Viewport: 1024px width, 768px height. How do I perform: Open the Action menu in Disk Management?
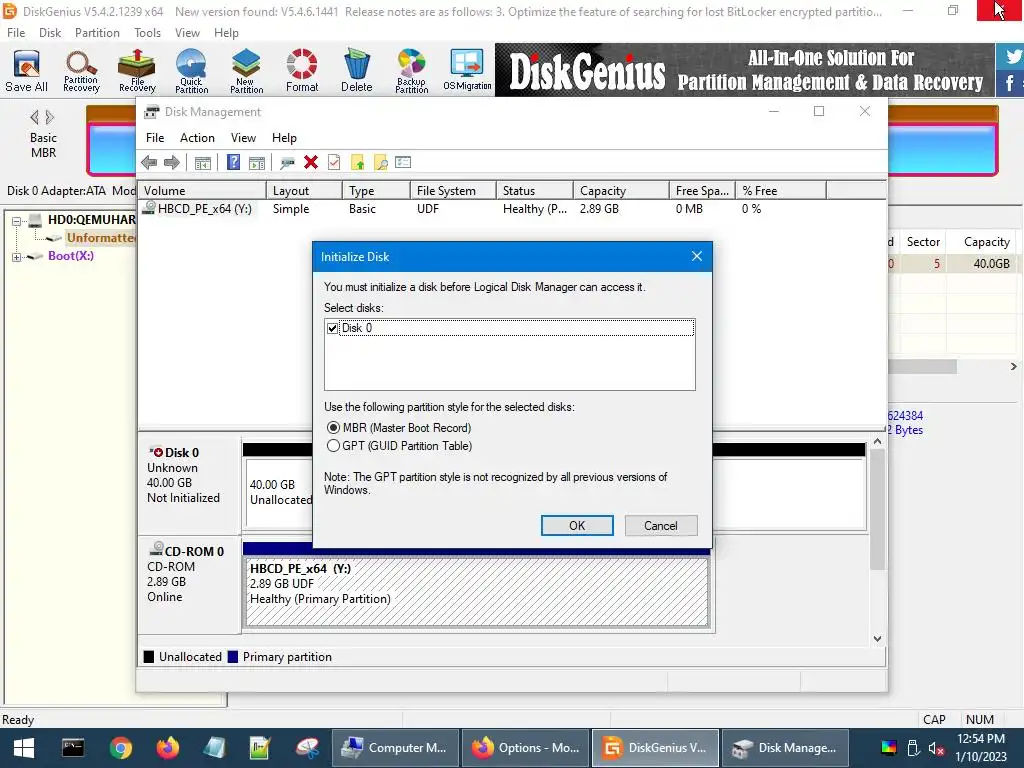(x=197, y=138)
